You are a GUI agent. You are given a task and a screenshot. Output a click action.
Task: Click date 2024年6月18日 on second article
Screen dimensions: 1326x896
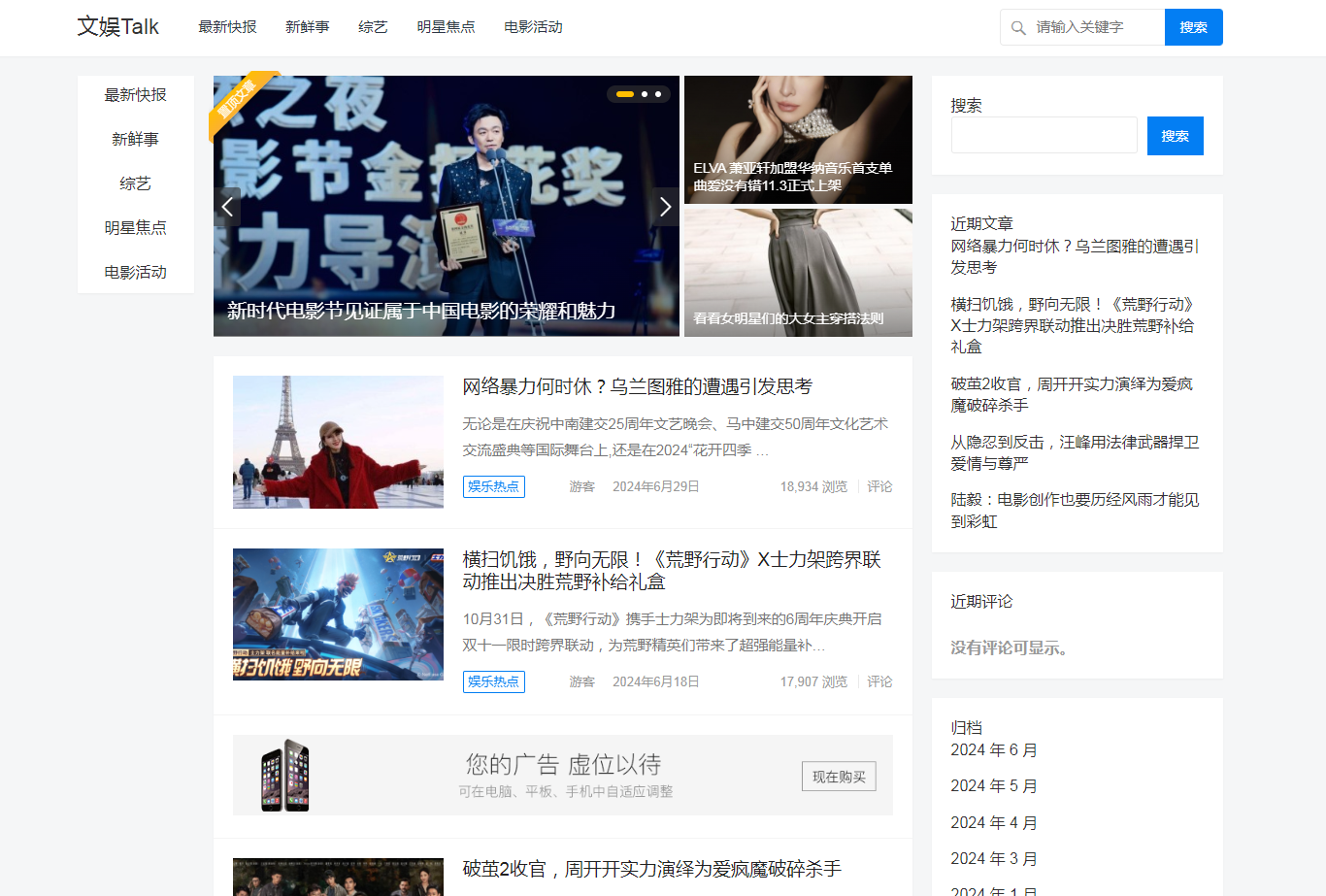coord(656,681)
